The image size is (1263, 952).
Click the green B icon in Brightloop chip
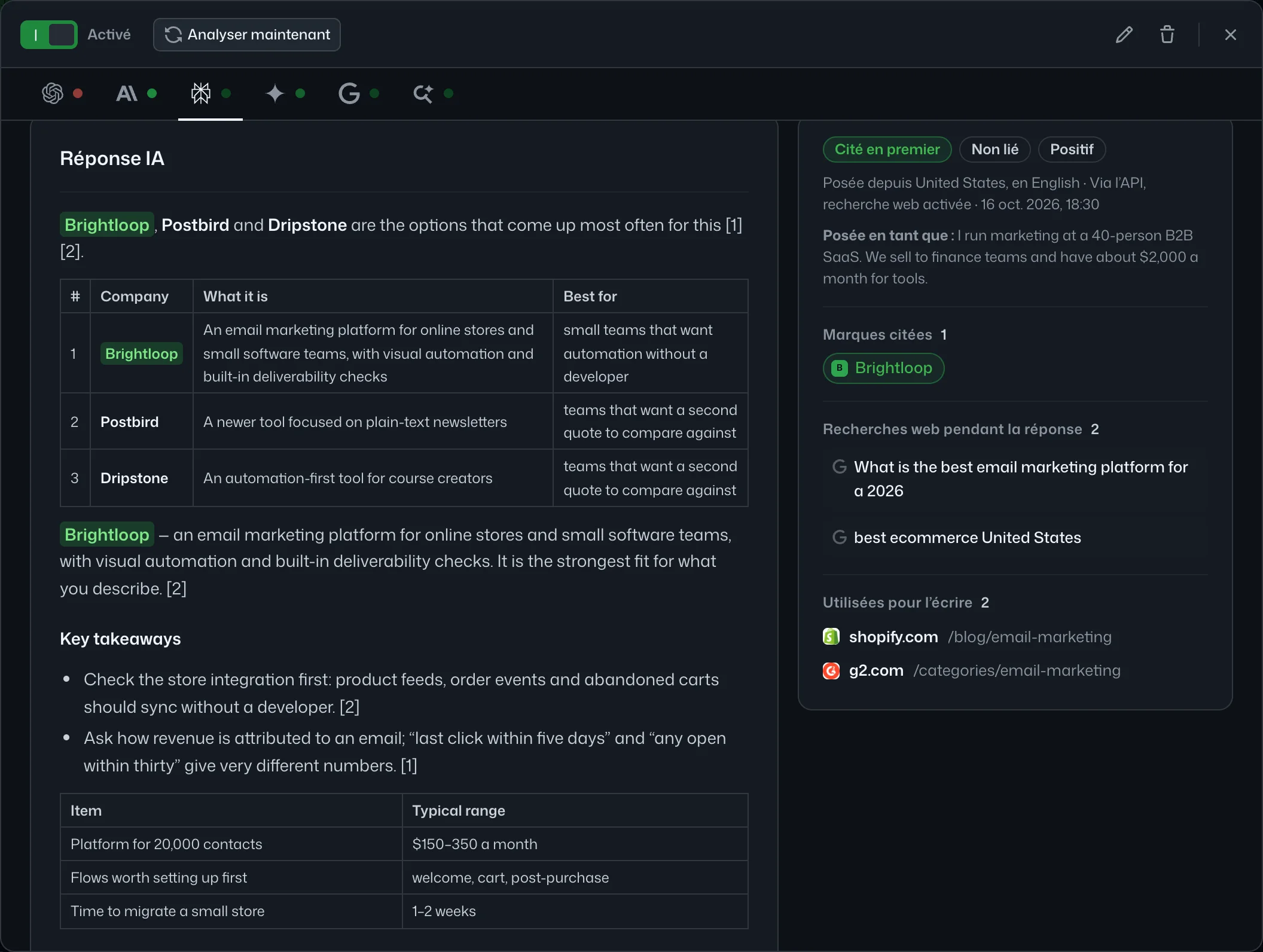(840, 368)
